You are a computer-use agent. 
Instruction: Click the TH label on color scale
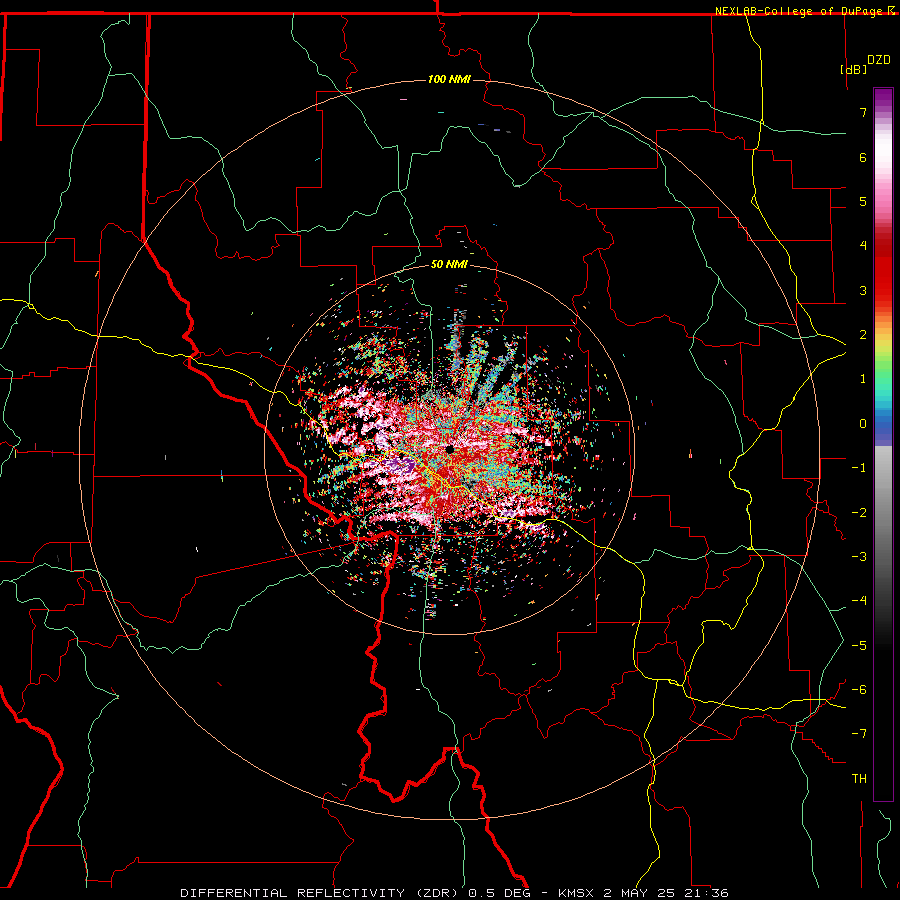[x=859, y=779]
